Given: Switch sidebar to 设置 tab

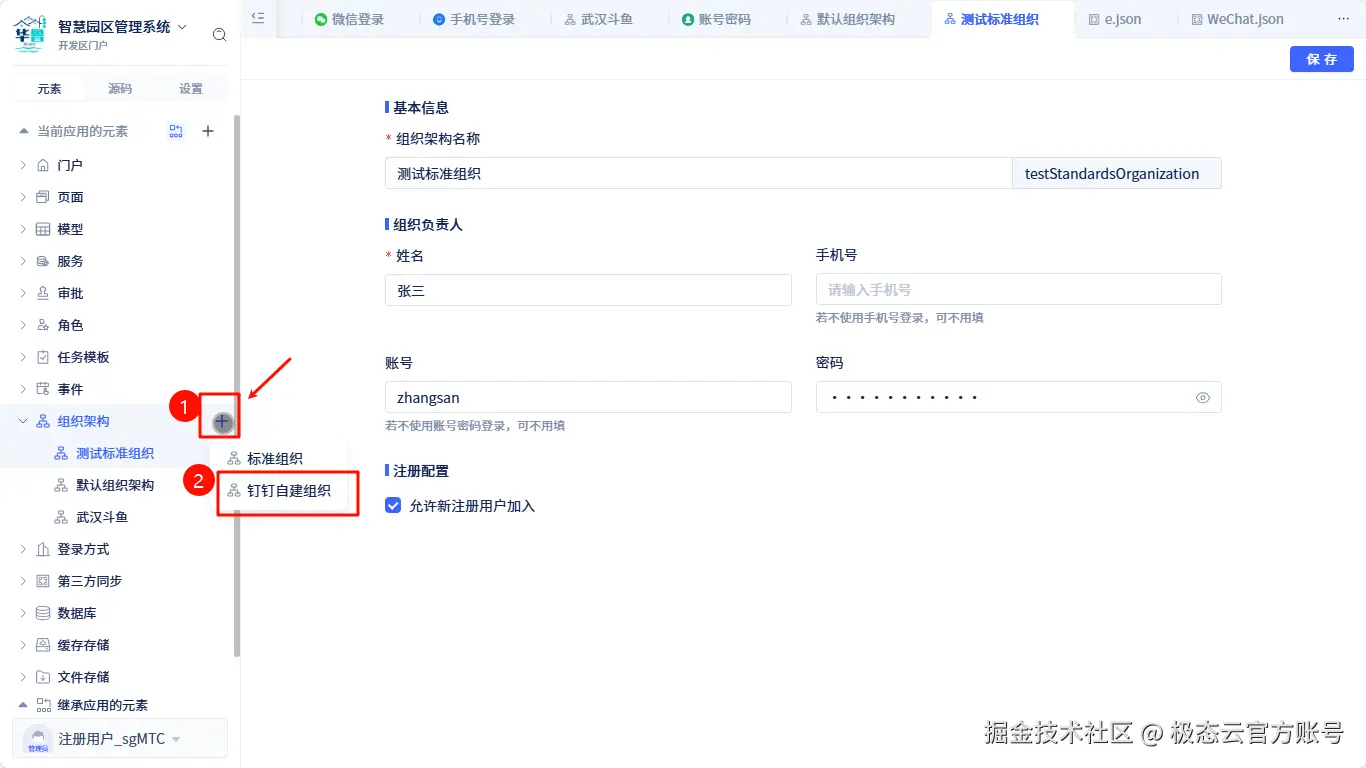Looking at the screenshot, I should click(191, 88).
